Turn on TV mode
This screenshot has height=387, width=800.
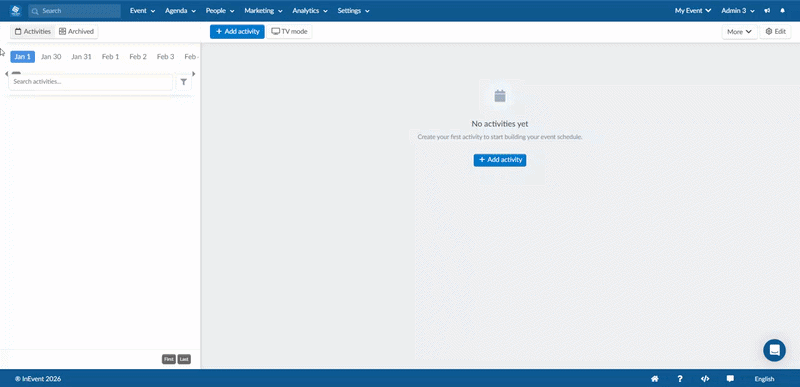[289, 32]
